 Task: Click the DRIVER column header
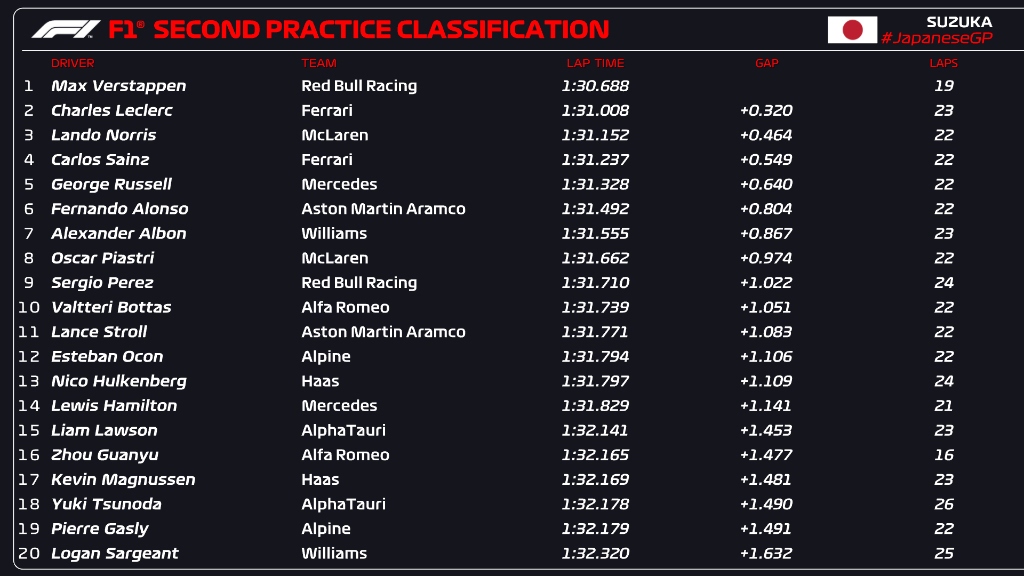(x=72, y=63)
